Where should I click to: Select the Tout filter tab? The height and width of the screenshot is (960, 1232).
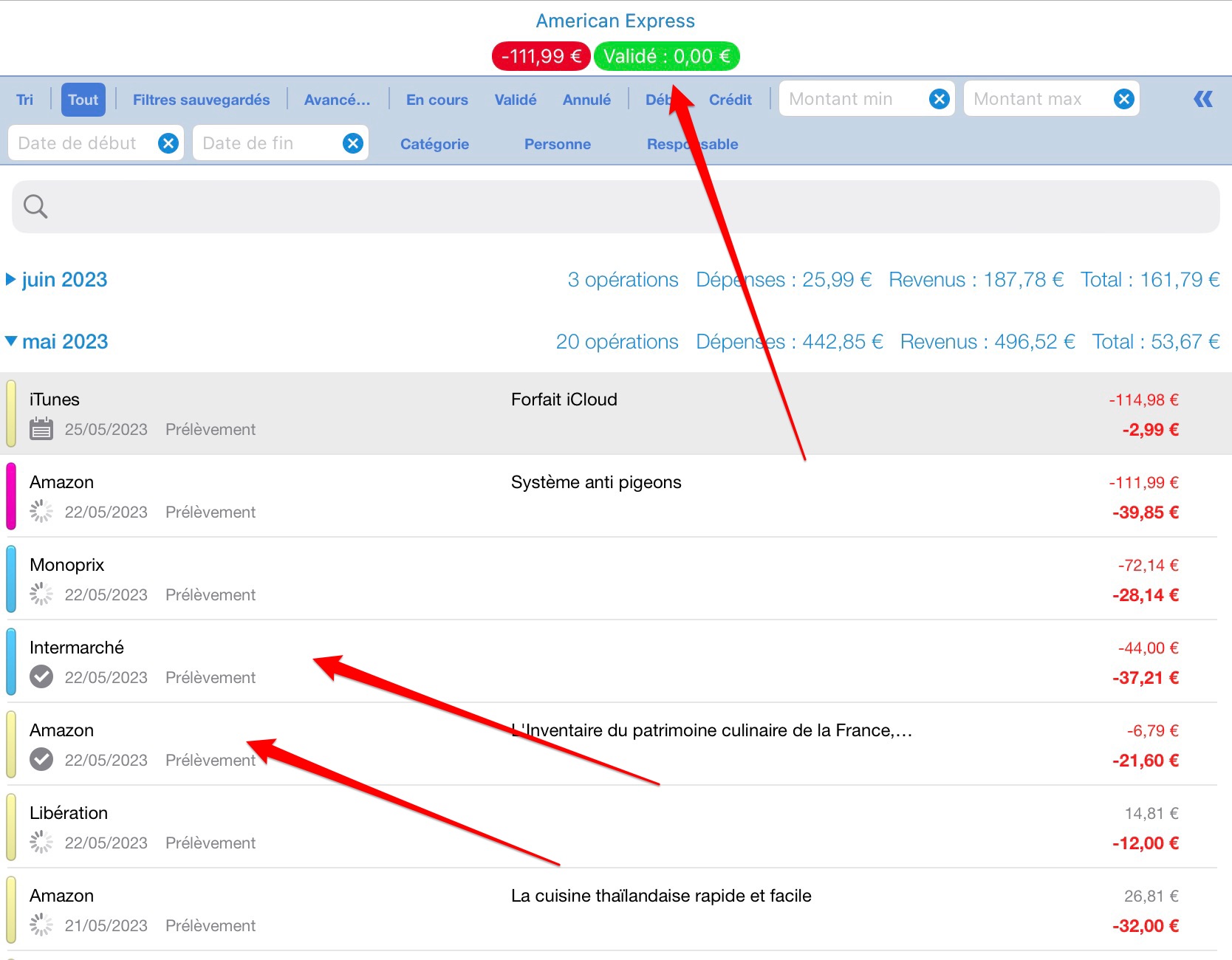point(83,100)
